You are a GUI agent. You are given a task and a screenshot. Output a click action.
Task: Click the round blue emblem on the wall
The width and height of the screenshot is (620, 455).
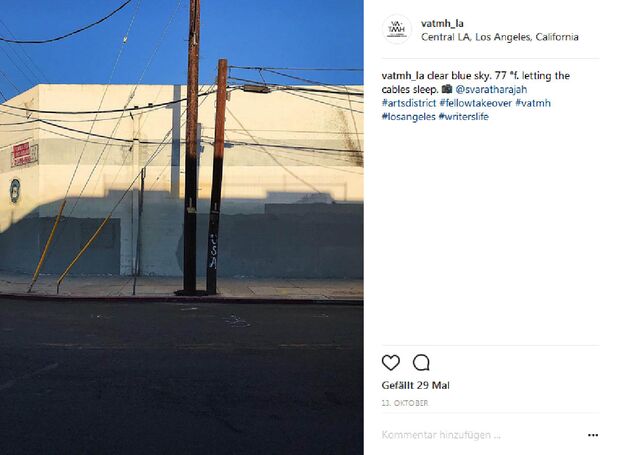(x=15, y=191)
